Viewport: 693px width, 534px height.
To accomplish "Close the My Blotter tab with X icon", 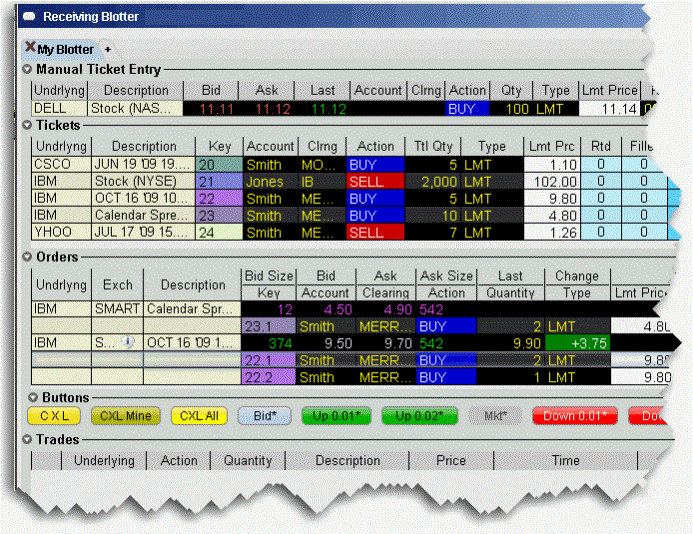I will (x=30, y=48).
